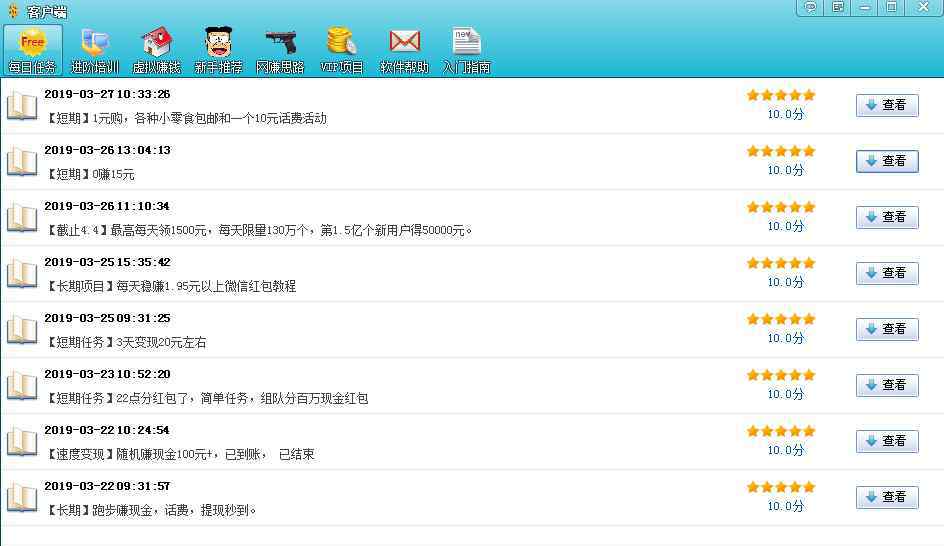Click the timestamp 2019-03-26 11:10:34
Viewport: 944px width, 546px height.
pos(107,206)
